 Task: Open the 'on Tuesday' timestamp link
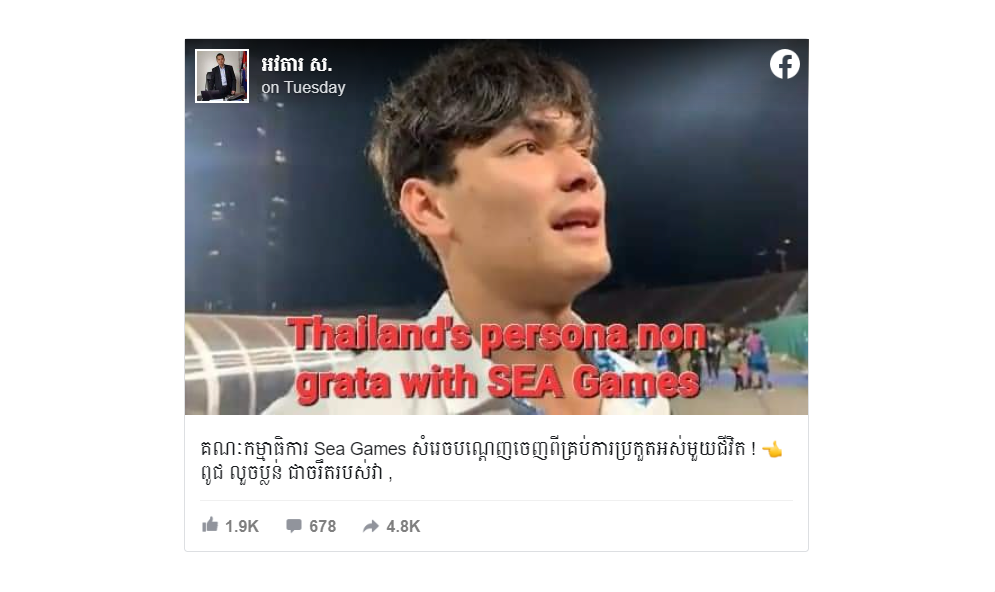tap(303, 88)
